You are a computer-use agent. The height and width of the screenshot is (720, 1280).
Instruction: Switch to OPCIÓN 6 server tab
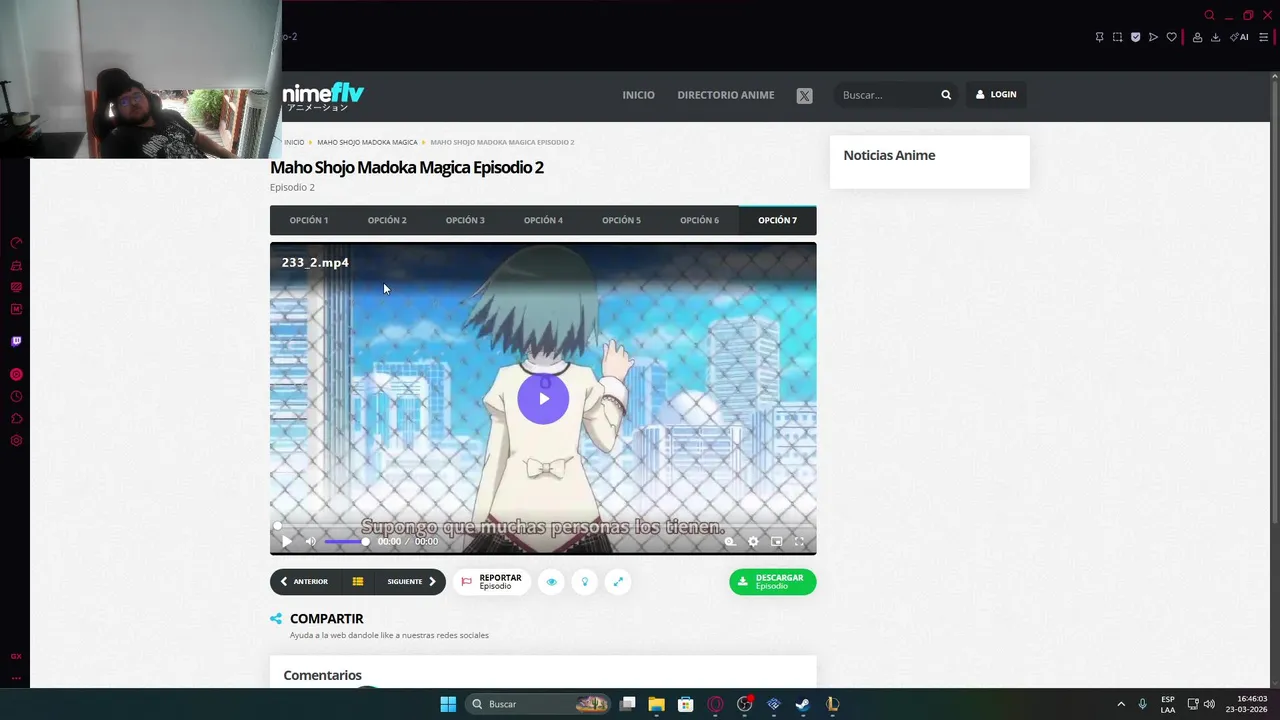699,220
